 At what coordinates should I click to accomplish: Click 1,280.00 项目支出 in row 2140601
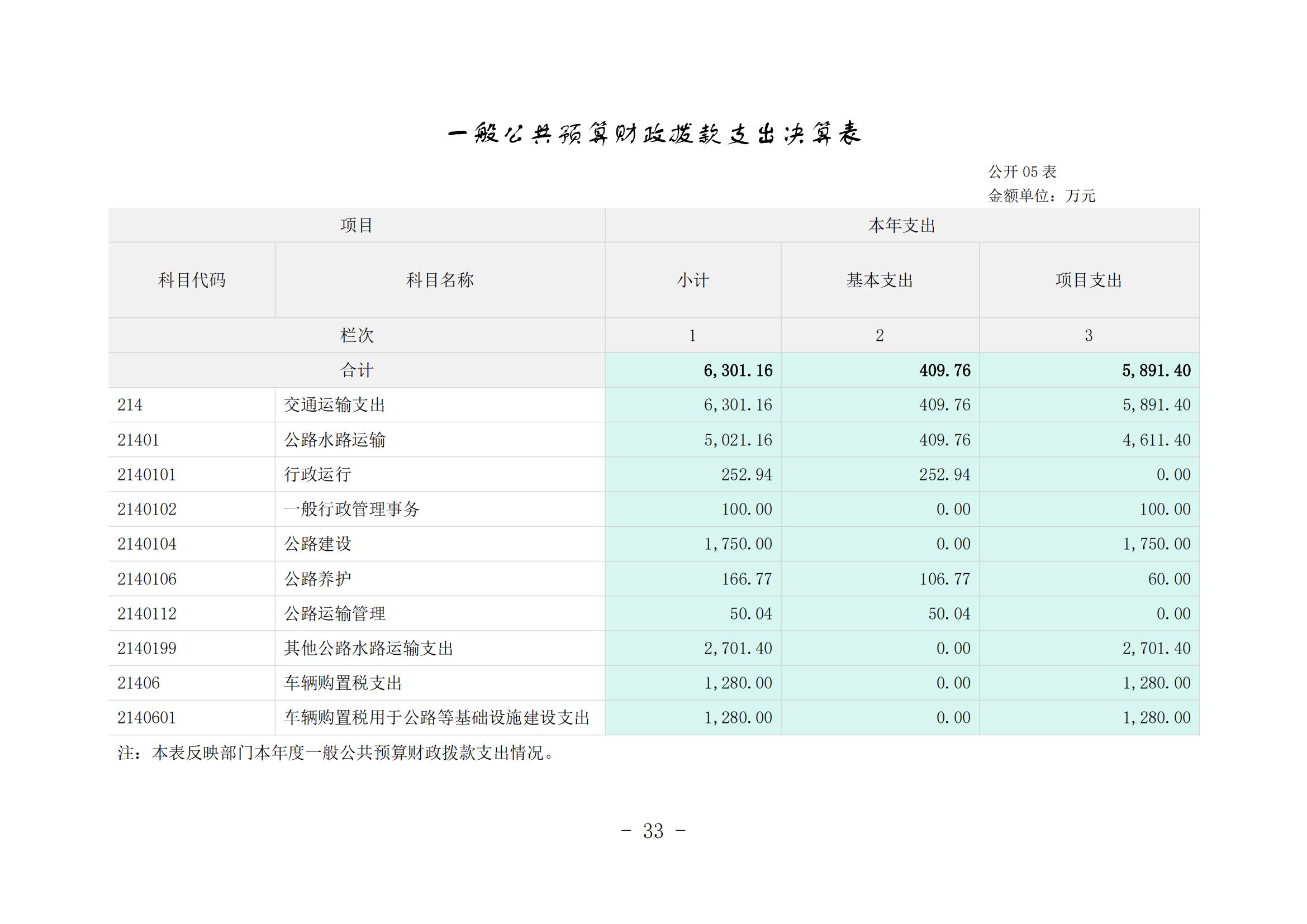[1156, 718]
